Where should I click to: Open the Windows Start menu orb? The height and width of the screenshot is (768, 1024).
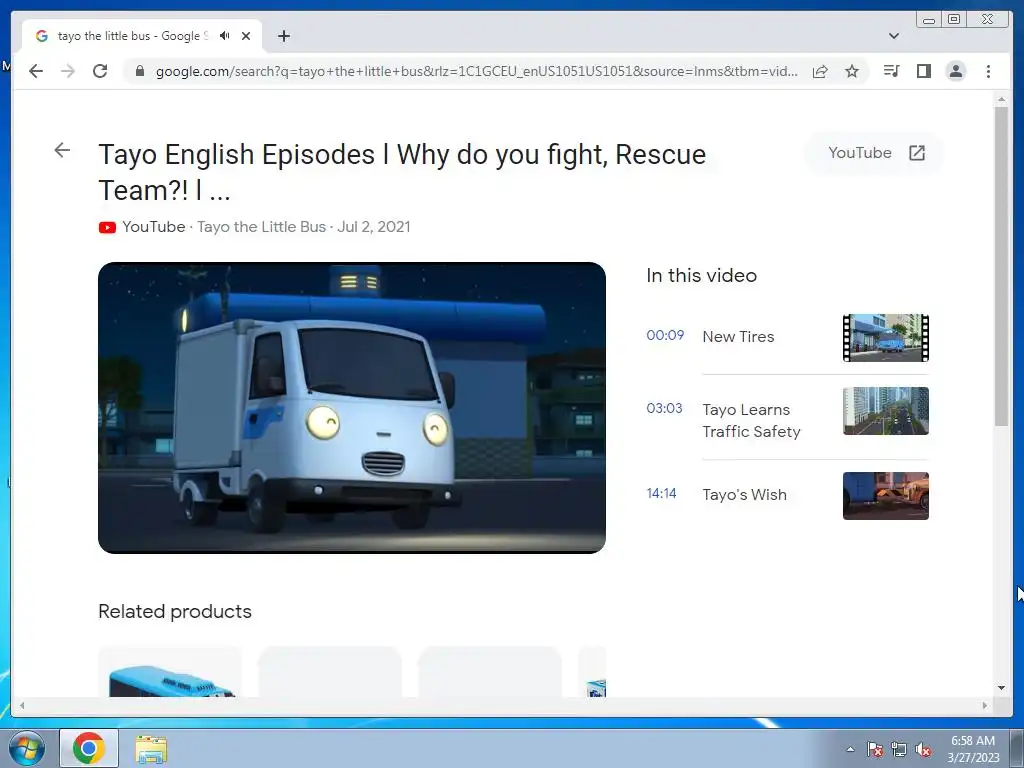pyautogui.click(x=27, y=748)
